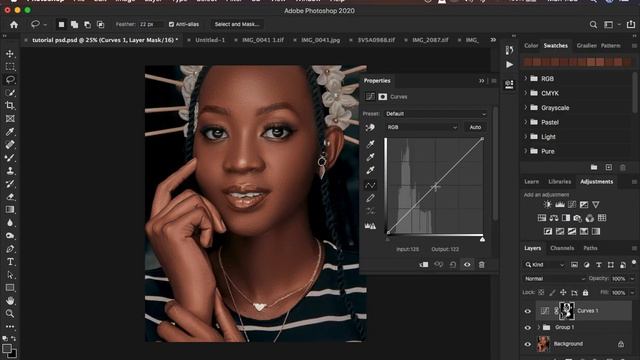Viewport: 640px width, 360px height.
Task: Click the Select and Mask button
Action: pyautogui.click(x=237, y=24)
